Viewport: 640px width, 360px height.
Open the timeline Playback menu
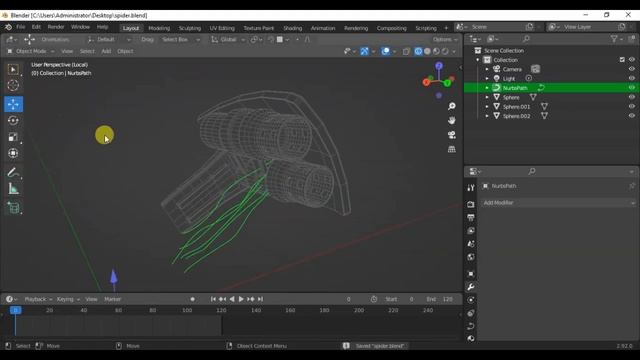[38, 299]
